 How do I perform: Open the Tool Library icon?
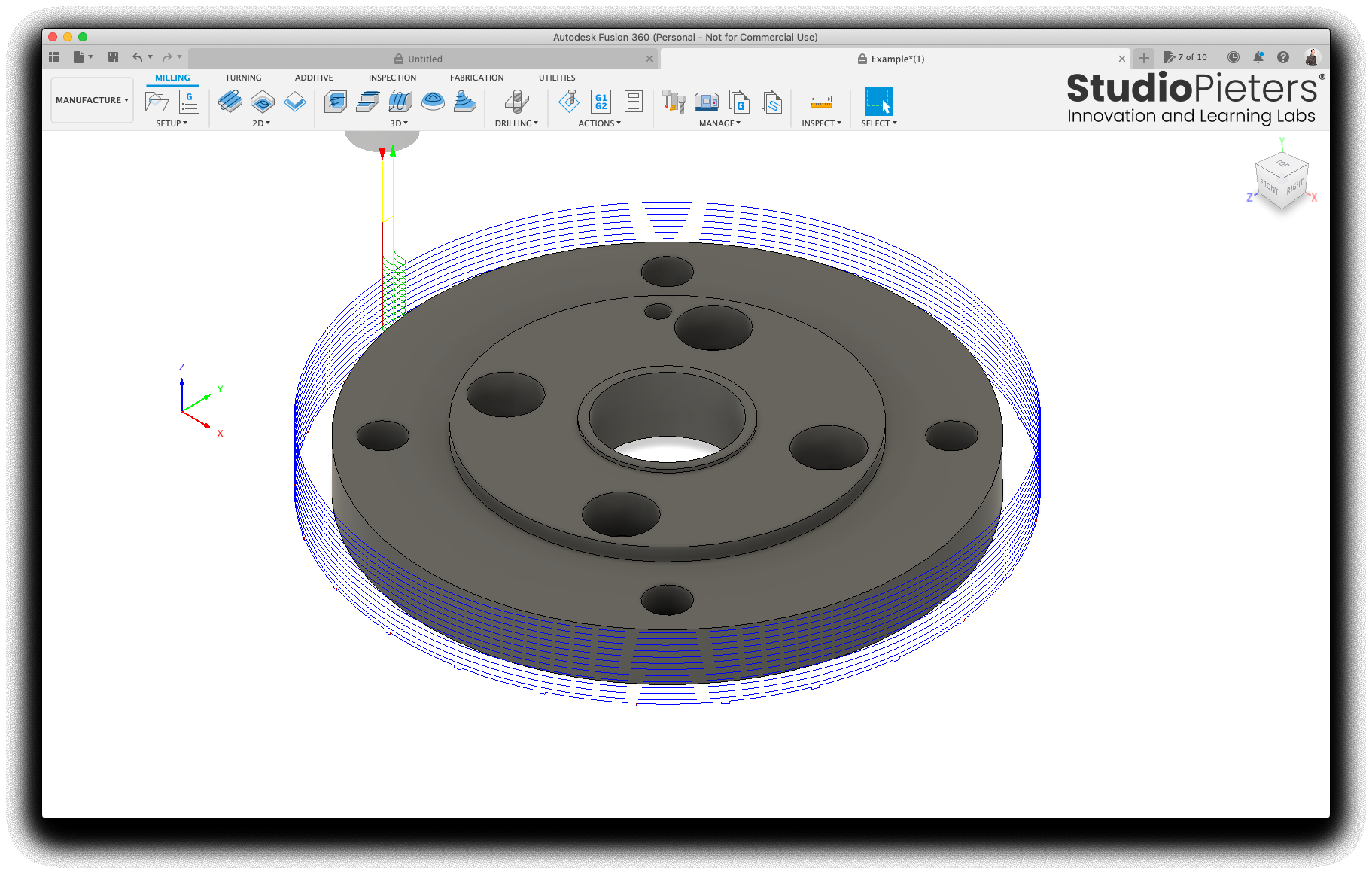[x=672, y=100]
